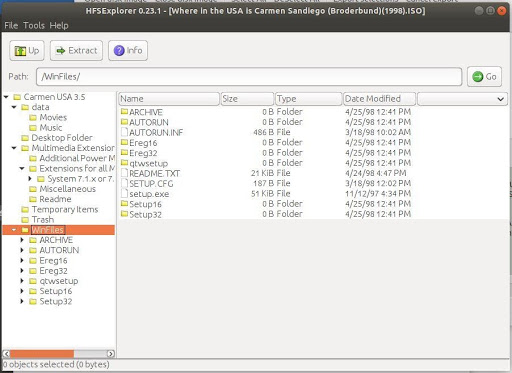Focus the Path input field

tap(249, 77)
